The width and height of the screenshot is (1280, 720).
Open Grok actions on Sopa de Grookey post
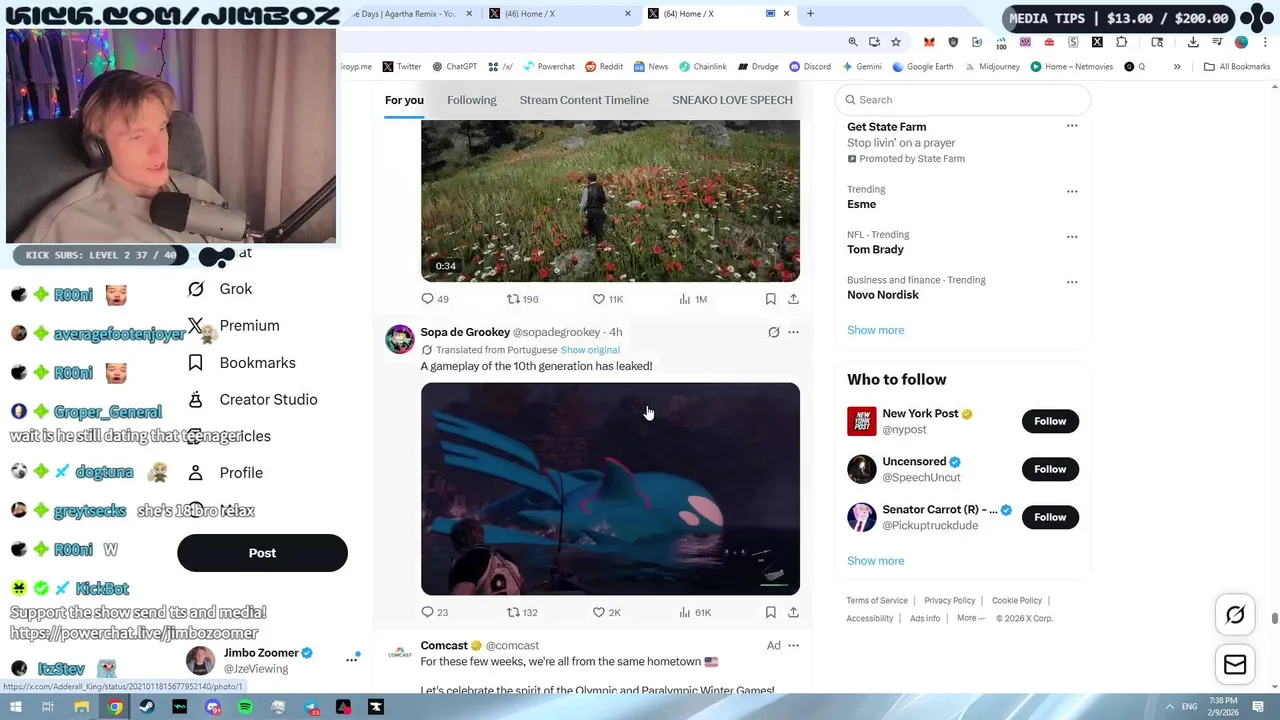pos(773,332)
